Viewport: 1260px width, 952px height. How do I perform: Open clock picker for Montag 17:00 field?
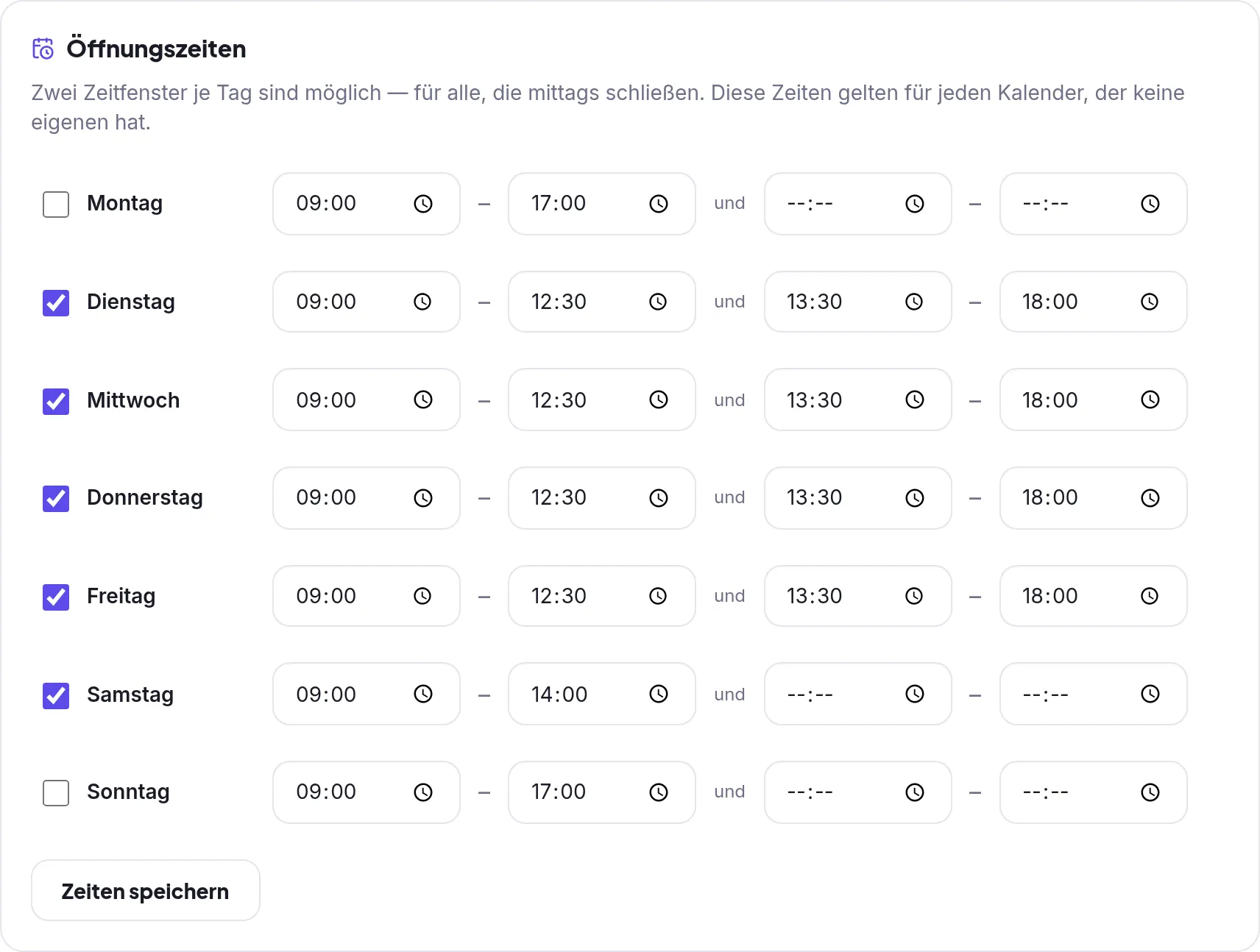tap(659, 204)
